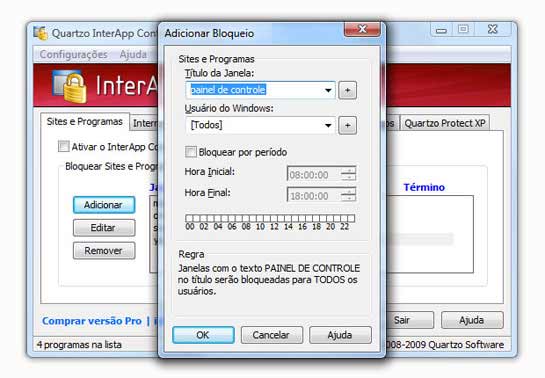Click the plus button beside Usuário do Windows
This screenshot has height=378, width=545.
coord(347,125)
